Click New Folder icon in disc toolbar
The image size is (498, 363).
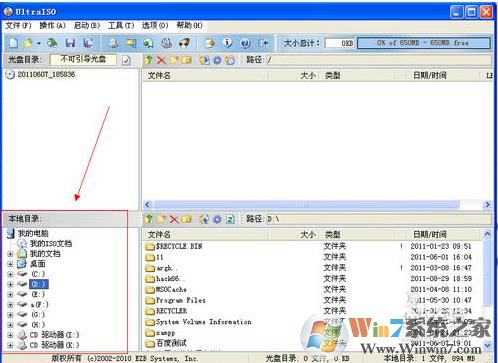pos(174,60)
